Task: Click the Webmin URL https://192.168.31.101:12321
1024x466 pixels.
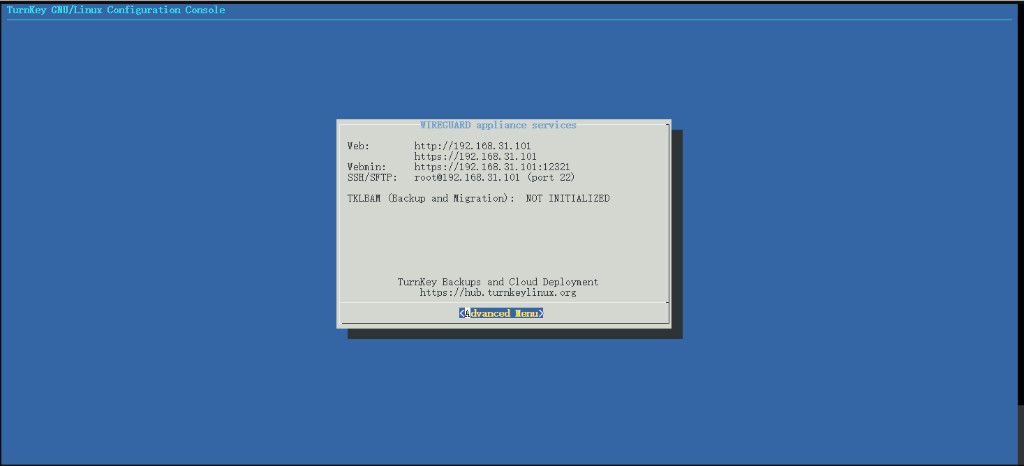Action: point(492,167)
